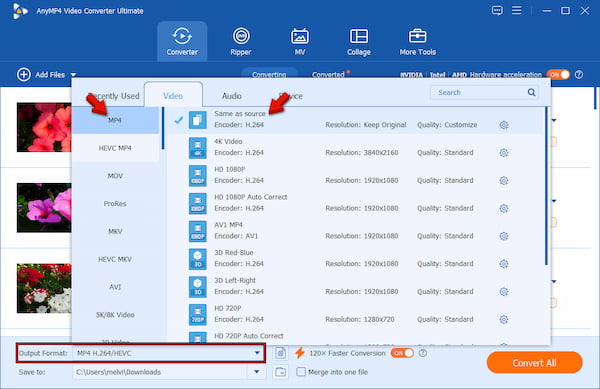Open settings gear for Same as source
The height and width of the screenshot is (389, 600).
[504, 125]
